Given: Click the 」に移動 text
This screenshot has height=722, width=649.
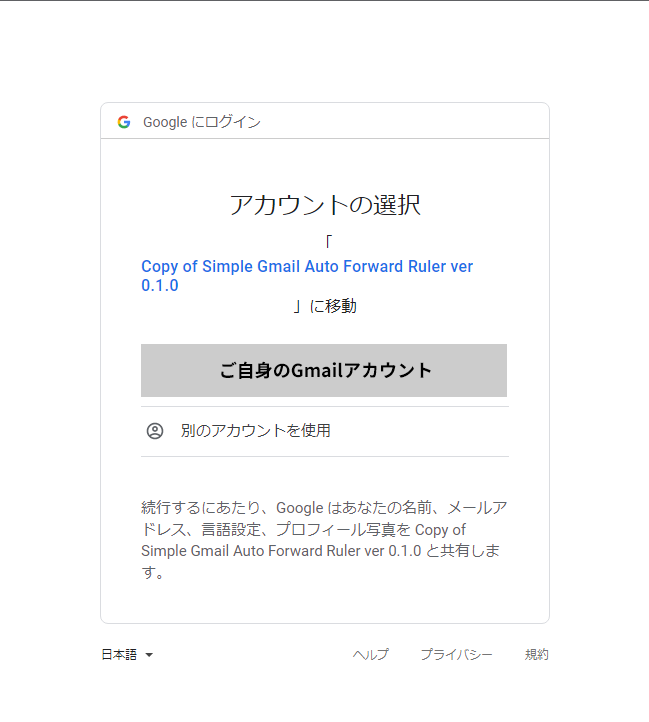Looking at the screenshot, I should [x=325, y=307].
